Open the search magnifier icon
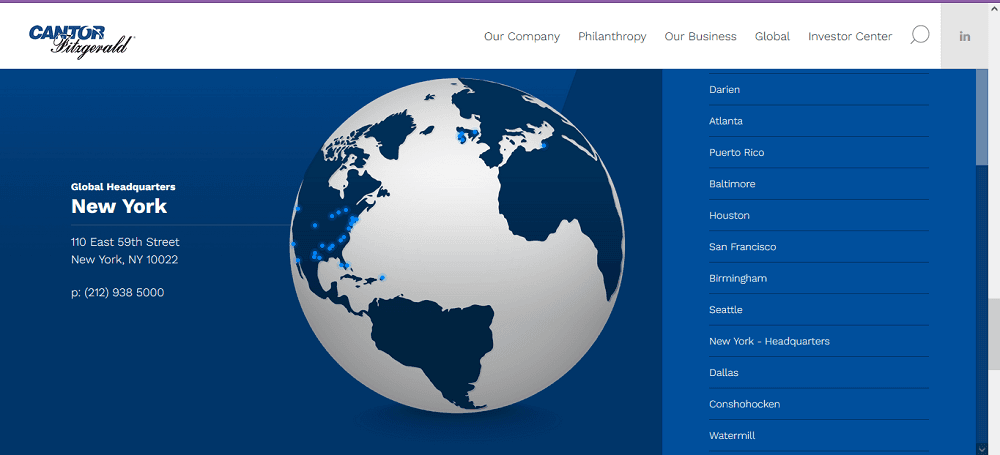 tap(919, 36)
